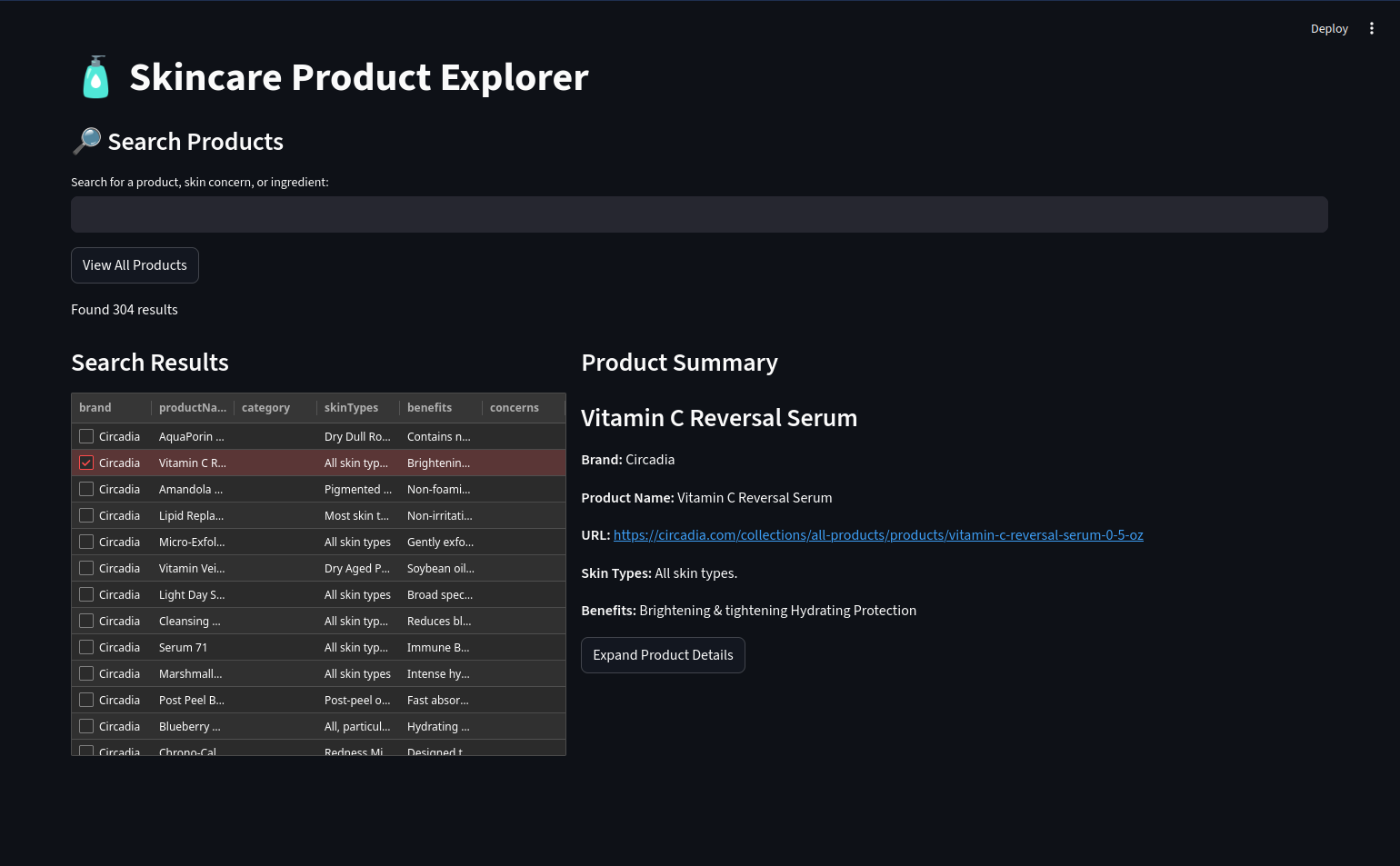Sort by the category column header
This screenshot has width=1400, height=866.
point(275,408)
